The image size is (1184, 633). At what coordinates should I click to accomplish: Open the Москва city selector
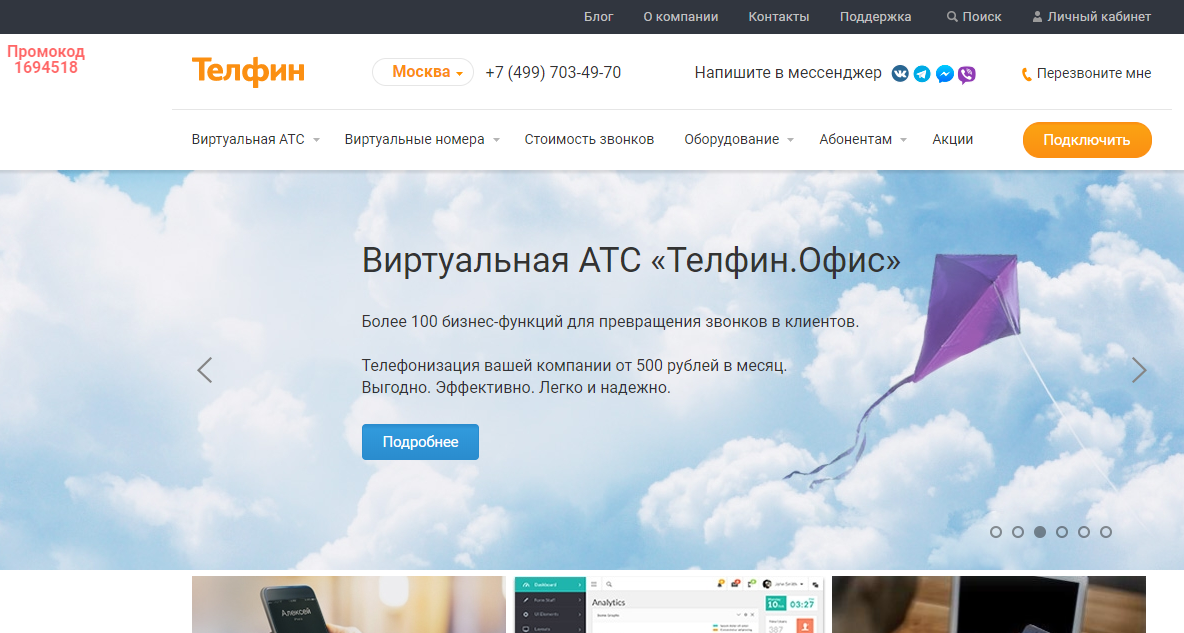422,72
